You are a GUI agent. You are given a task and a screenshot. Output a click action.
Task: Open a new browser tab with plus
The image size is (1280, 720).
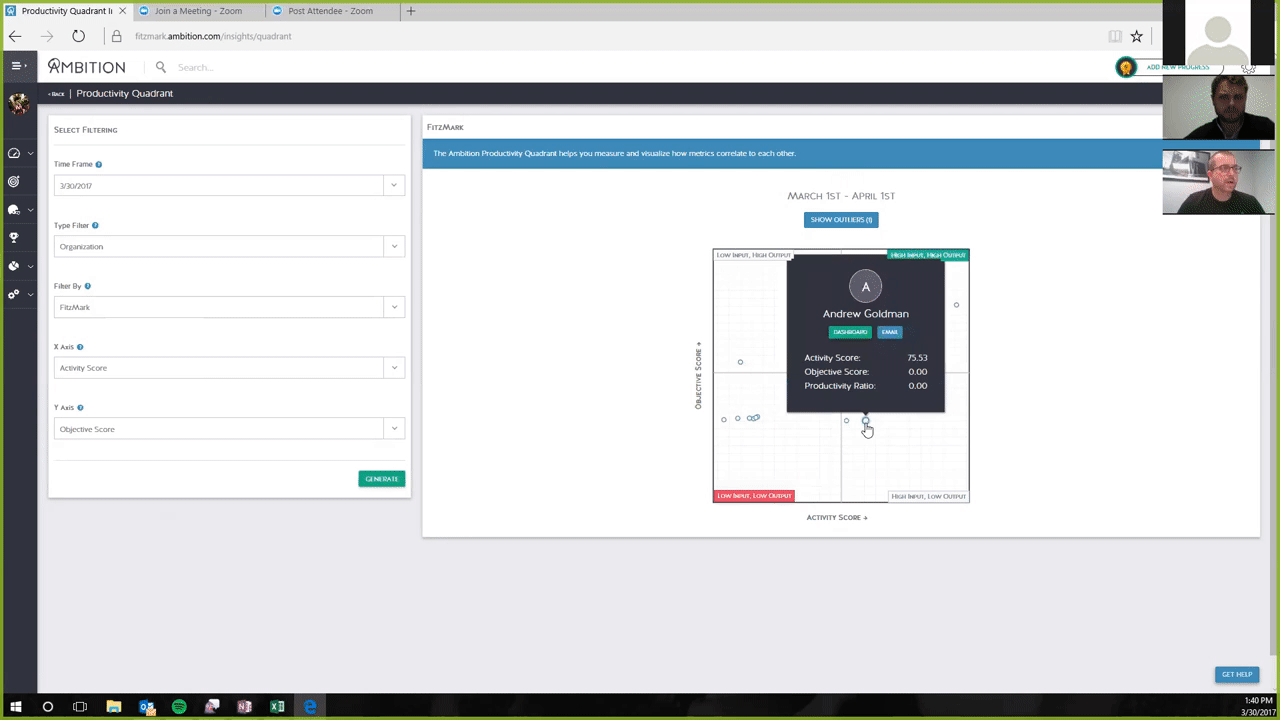(x=410, y=11)
